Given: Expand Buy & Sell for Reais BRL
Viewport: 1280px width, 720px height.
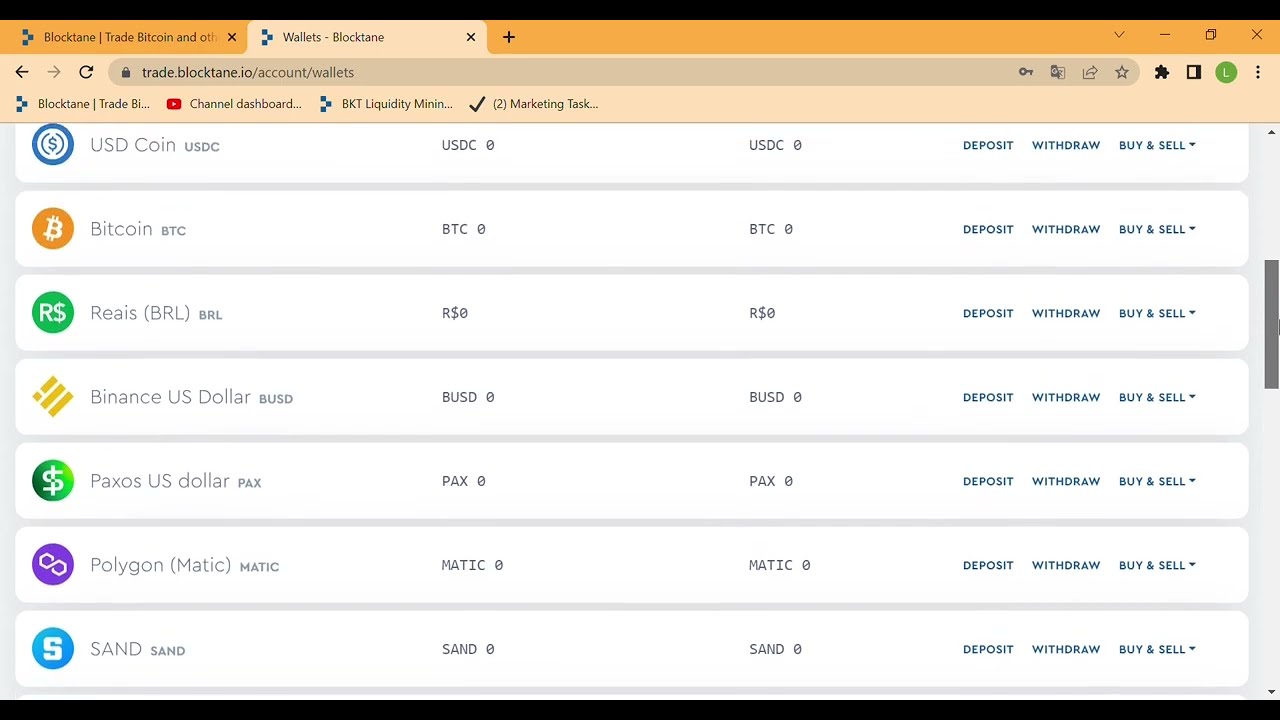Looking at the screenshot, I should (1157, 313).
